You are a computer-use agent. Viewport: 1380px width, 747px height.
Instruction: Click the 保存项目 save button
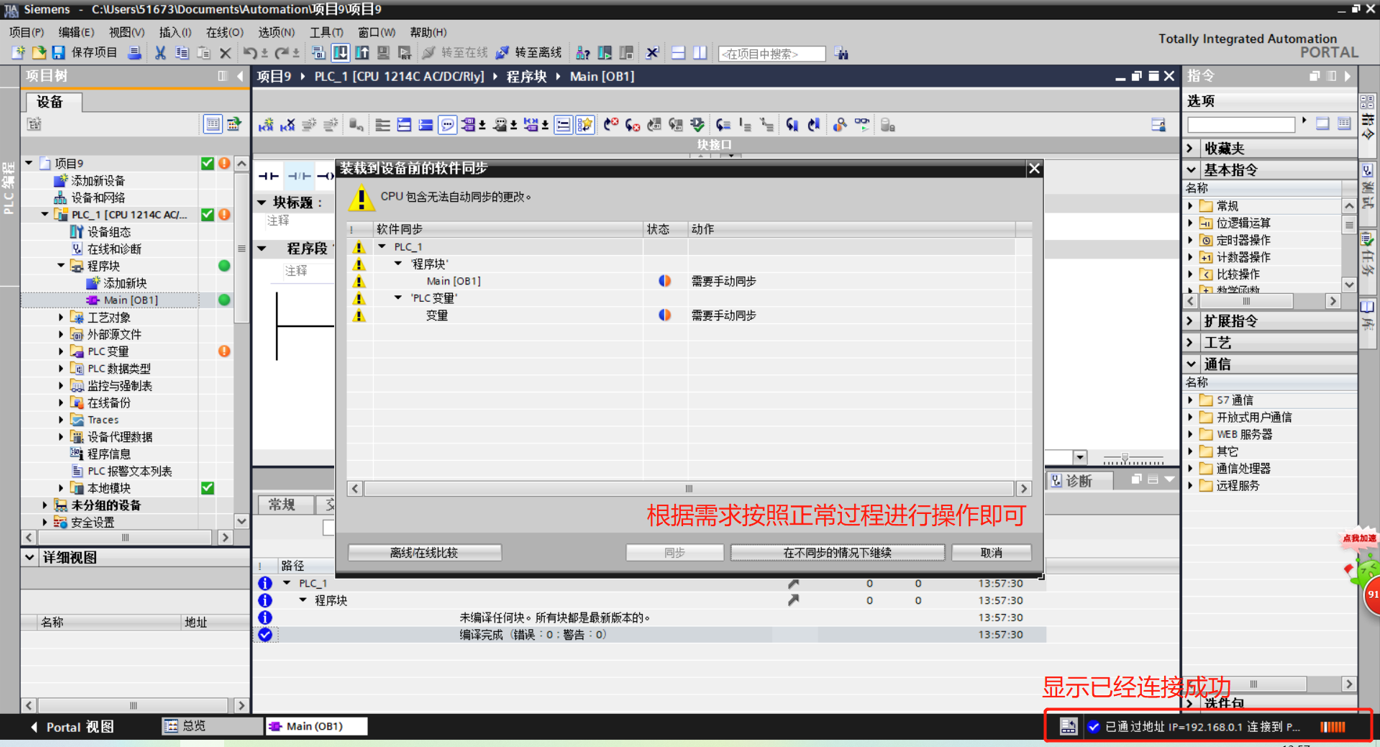pyautogui.click(x=84, y=53)
